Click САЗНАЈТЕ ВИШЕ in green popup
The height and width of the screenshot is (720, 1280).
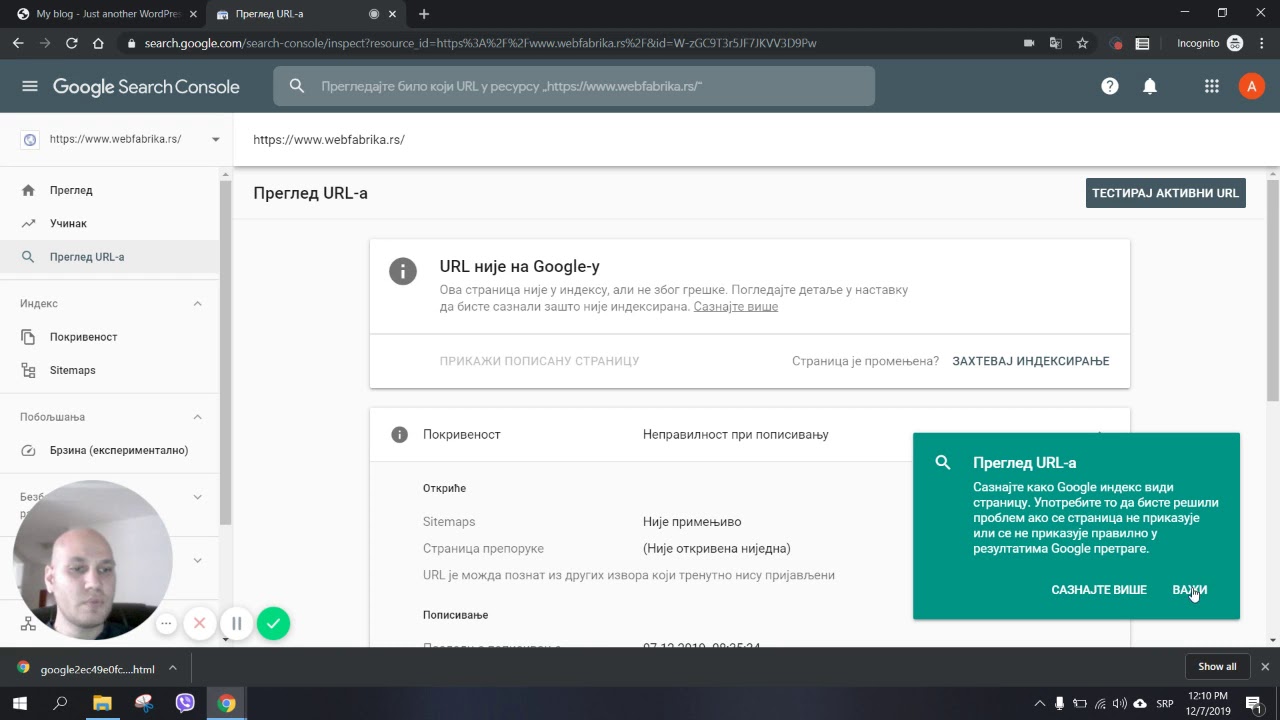(1099, 590)
